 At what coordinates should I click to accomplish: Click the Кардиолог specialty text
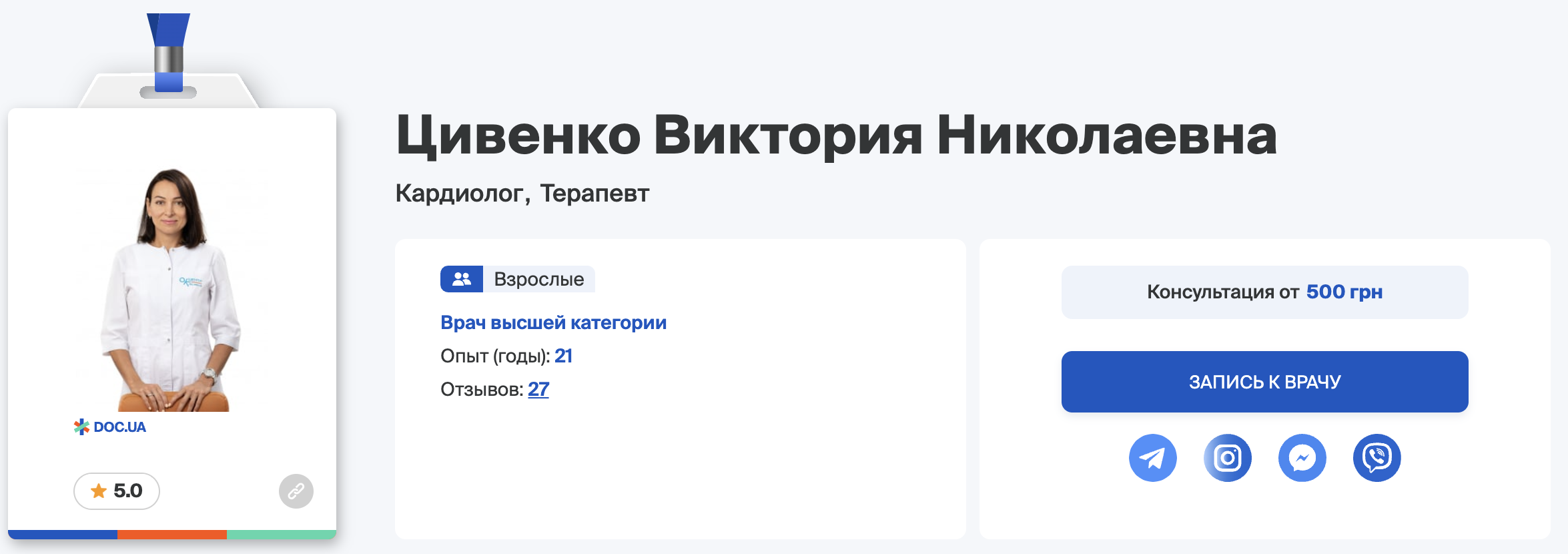tap(460, 193)
